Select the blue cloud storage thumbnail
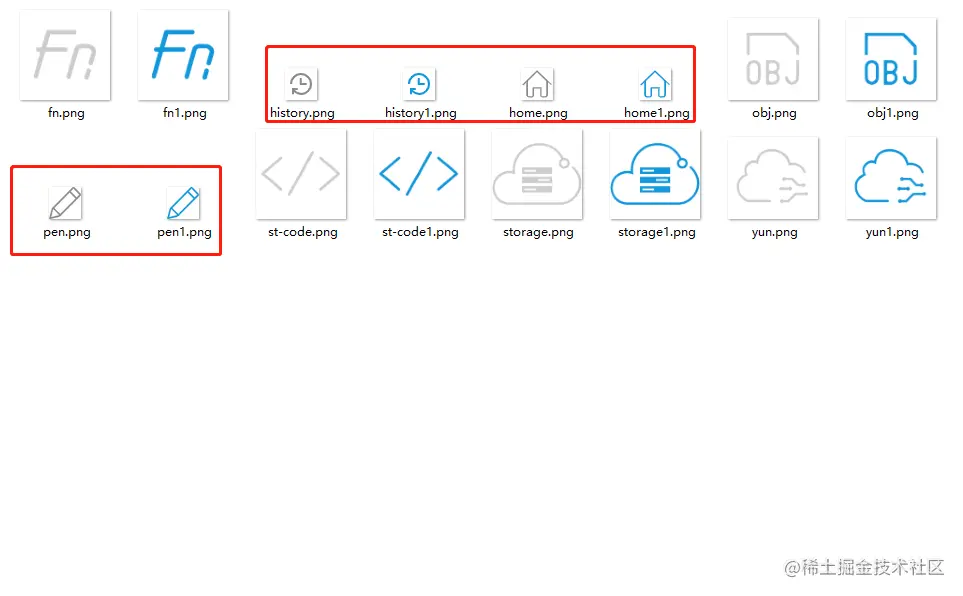 (x=655, y=174)
